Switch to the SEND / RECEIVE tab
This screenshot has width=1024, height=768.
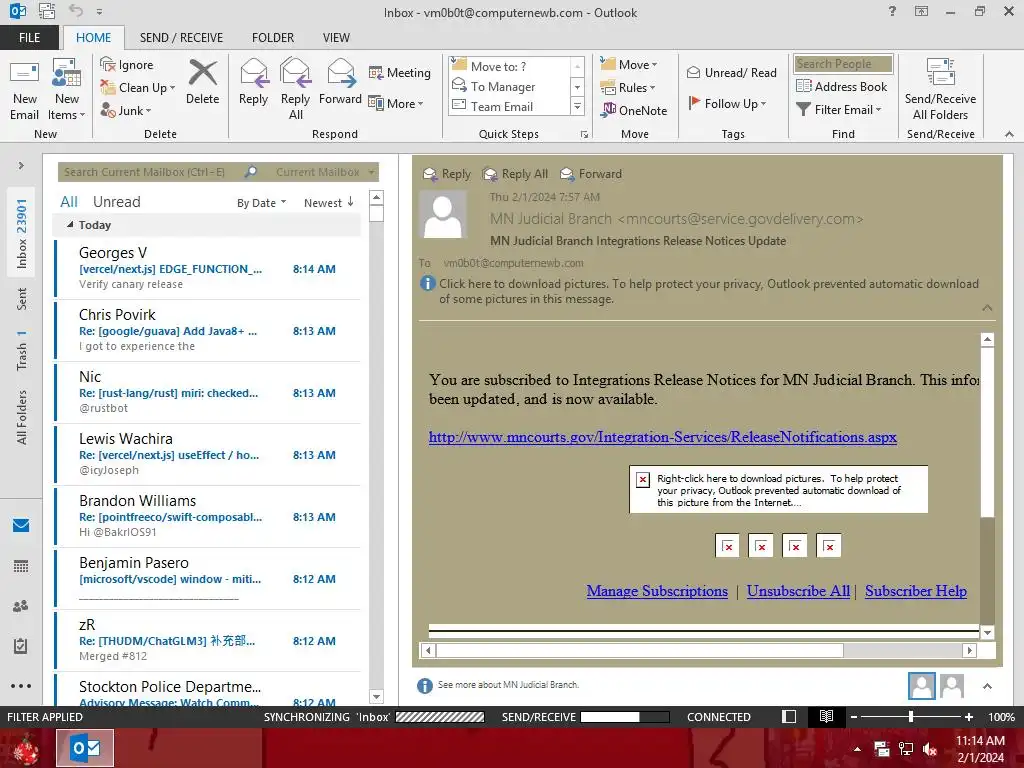181,38
